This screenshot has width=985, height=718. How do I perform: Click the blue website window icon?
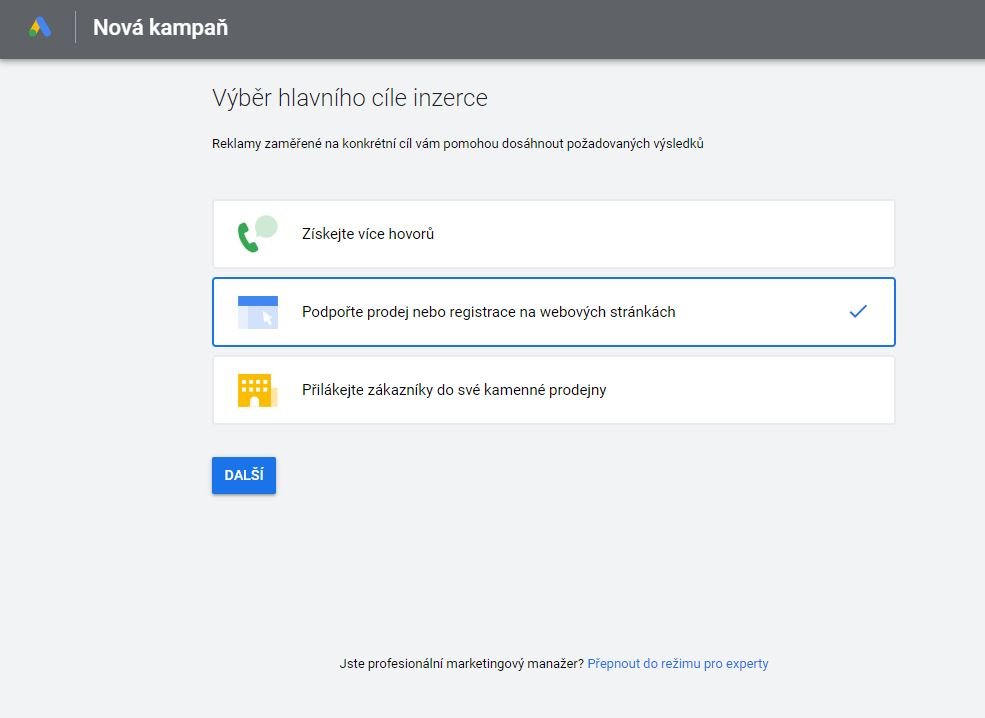(258, 312)
